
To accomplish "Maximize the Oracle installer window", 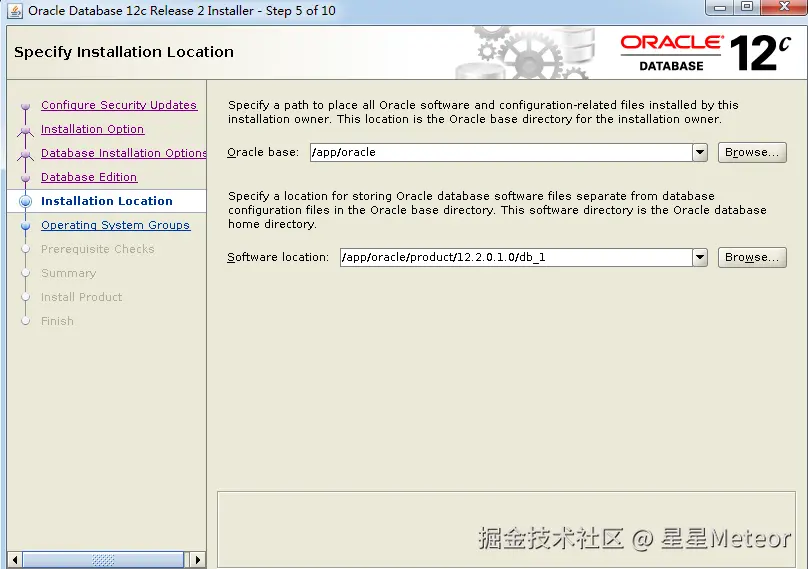I will (x=747, y=7).
